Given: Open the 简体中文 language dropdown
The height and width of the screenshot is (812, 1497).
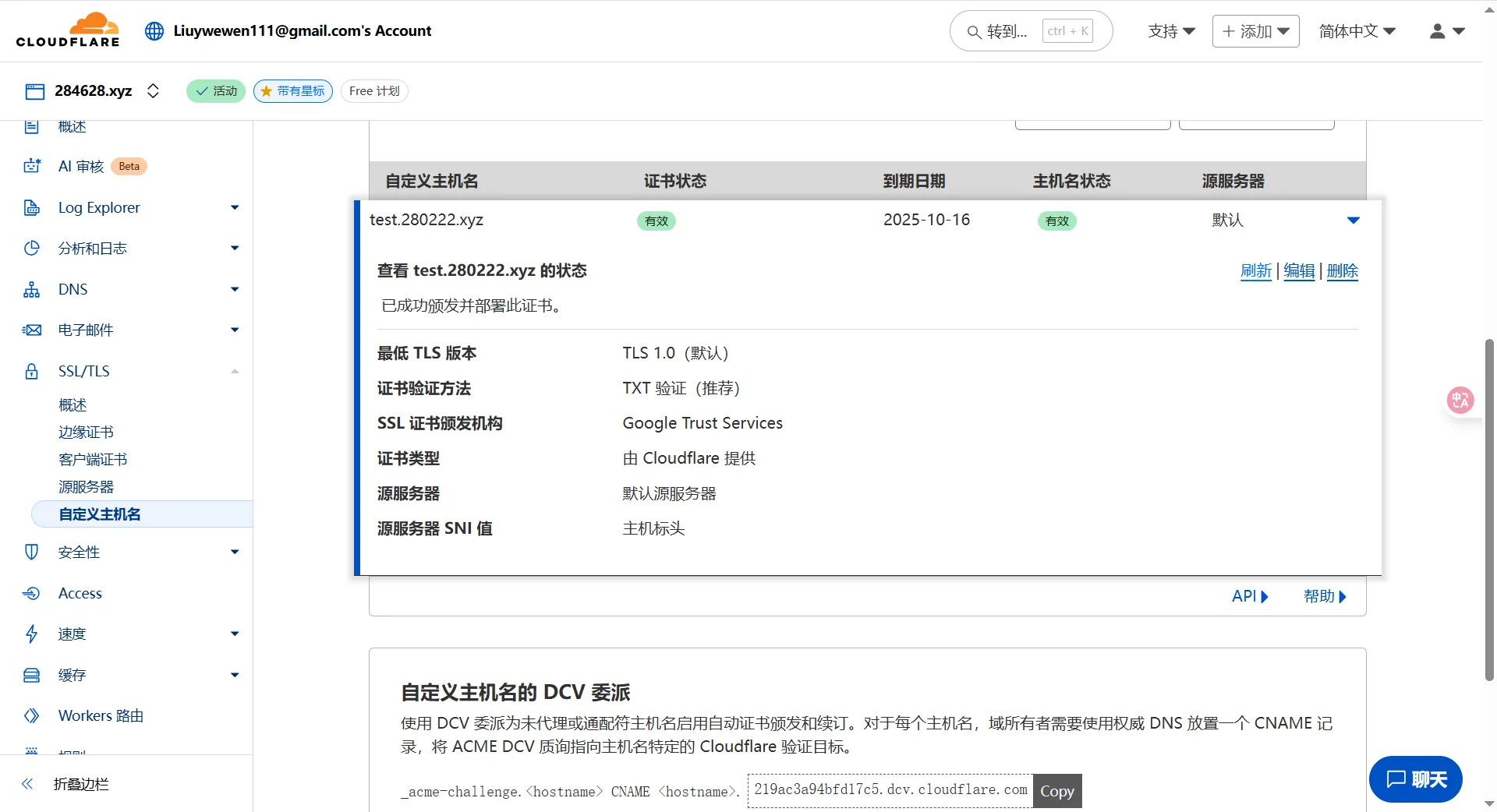Looking at the screenshot, I should point(1357,31).
